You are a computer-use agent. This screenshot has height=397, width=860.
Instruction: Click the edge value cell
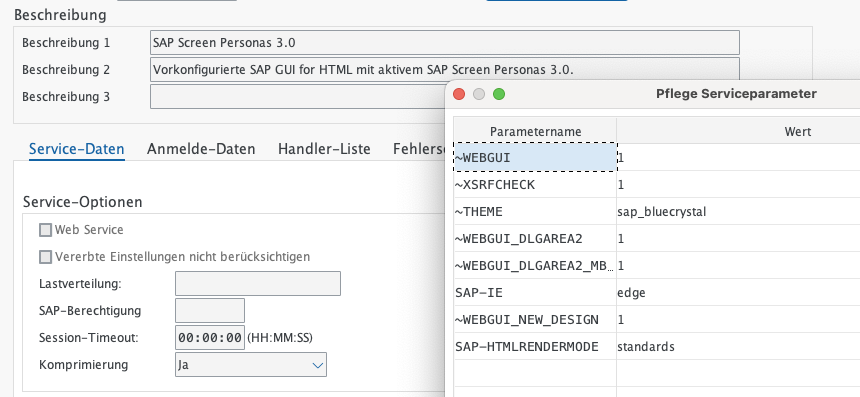738,292
